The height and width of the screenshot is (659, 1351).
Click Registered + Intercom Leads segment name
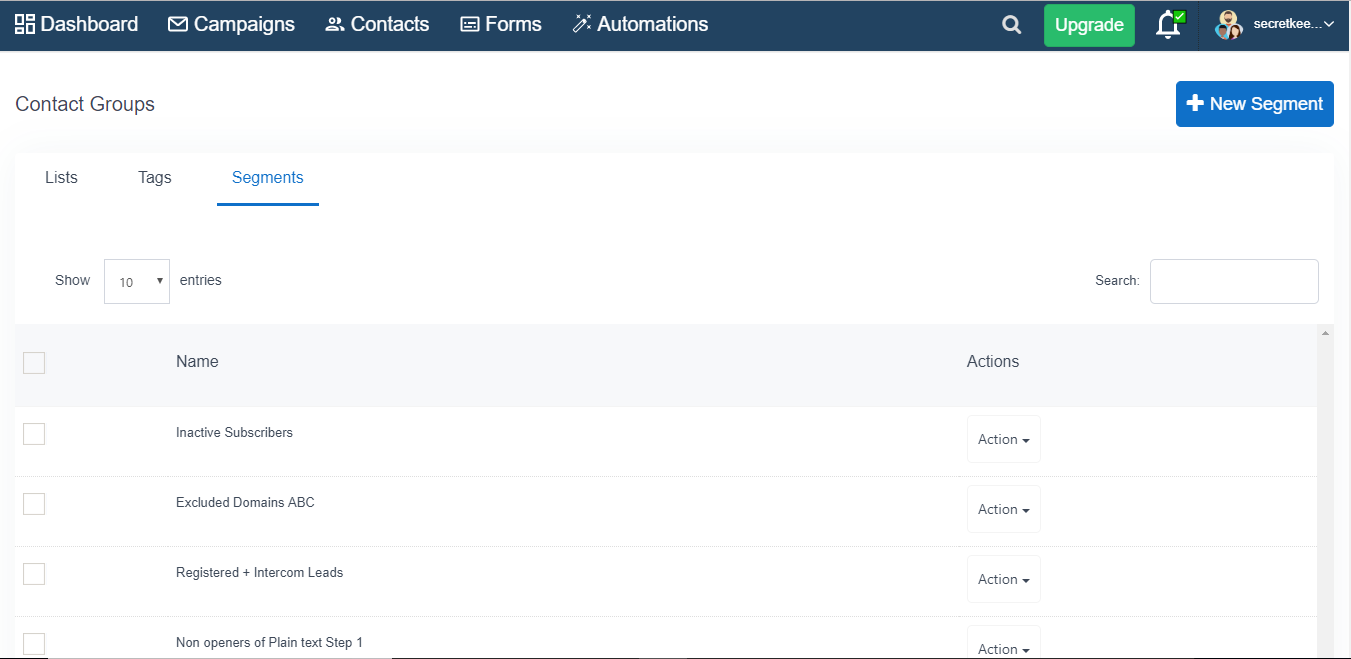pos(259,573)
